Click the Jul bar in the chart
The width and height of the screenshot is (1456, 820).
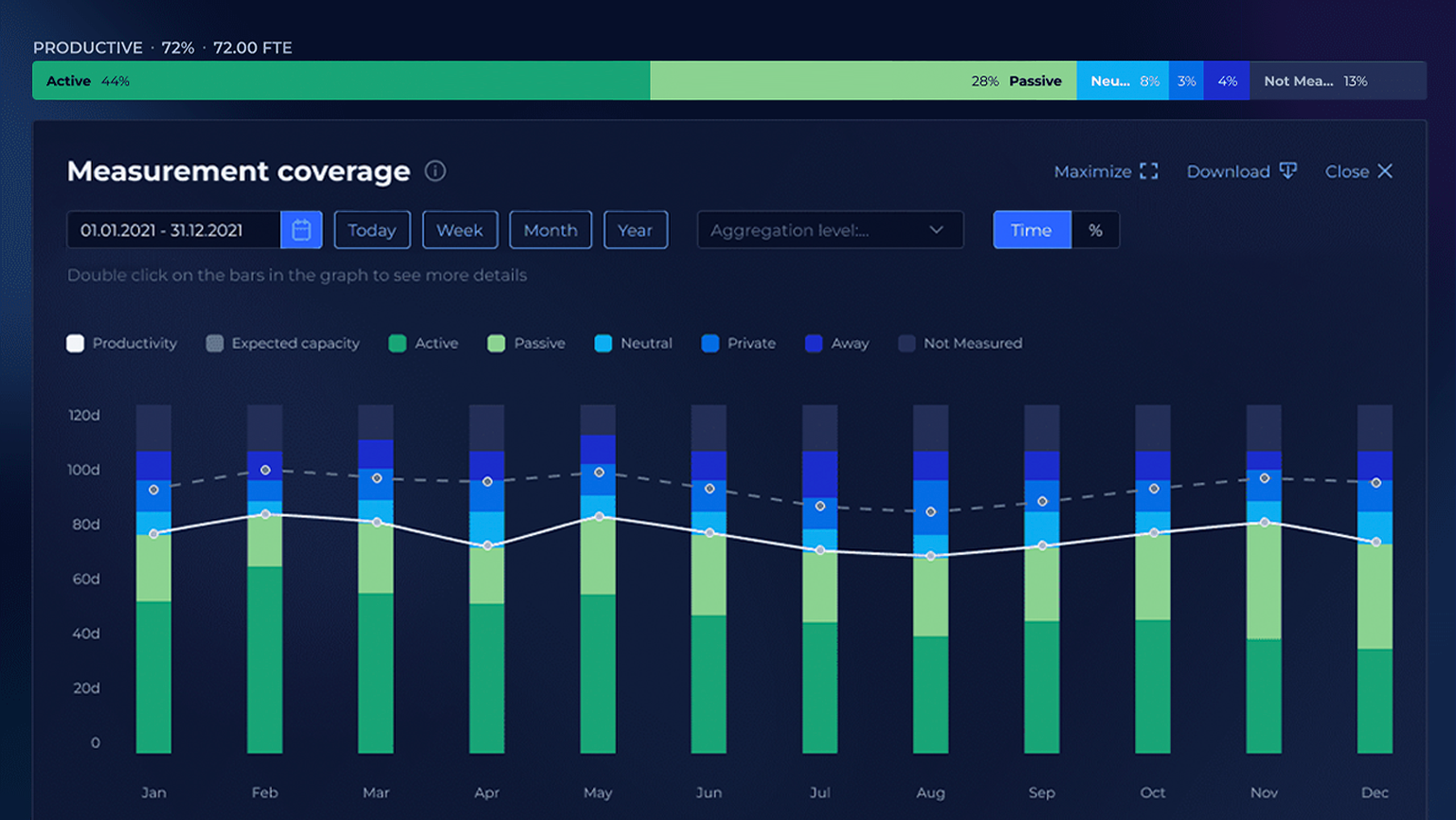819,579
